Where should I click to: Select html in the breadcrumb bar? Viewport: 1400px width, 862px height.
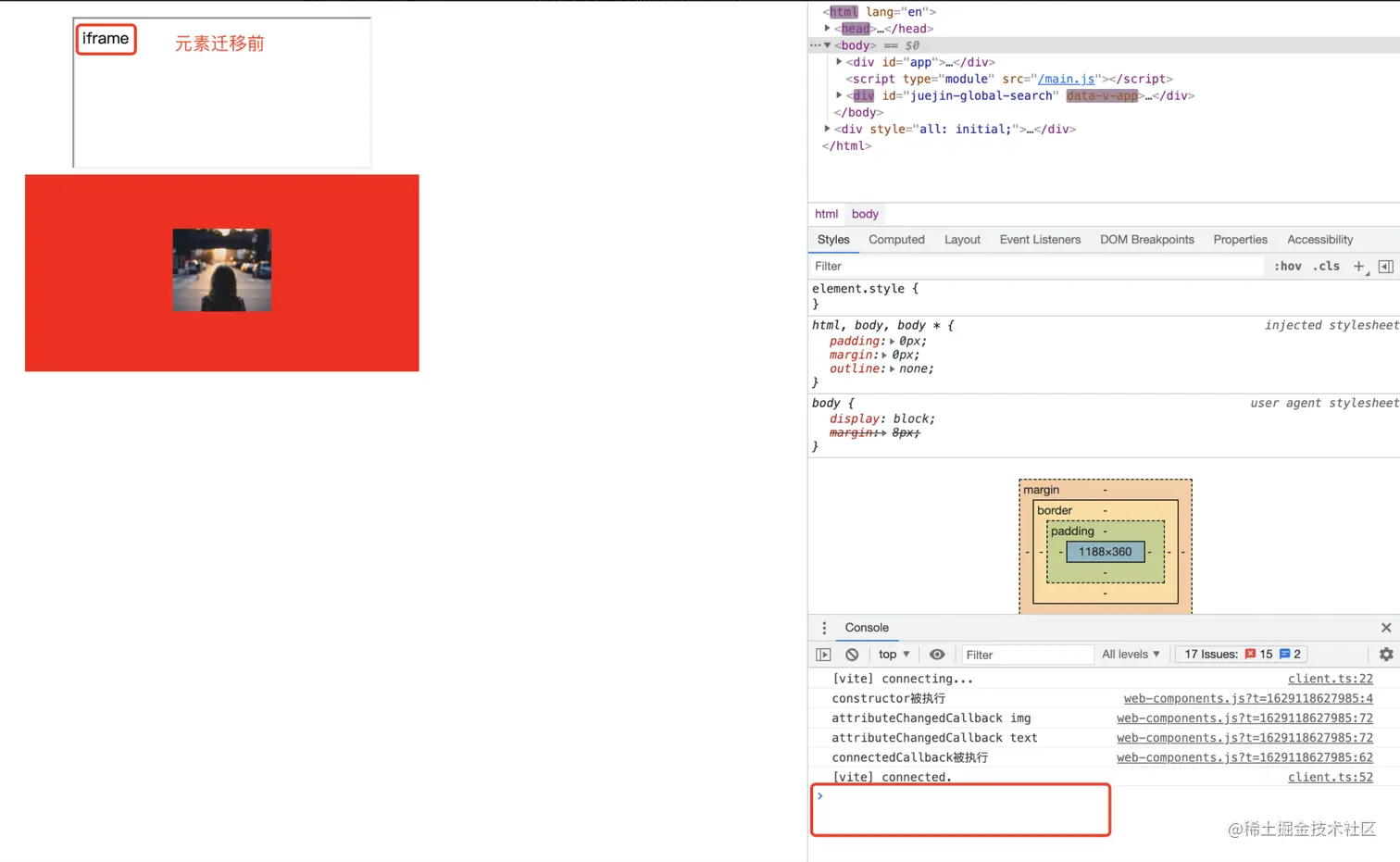[x=826, y=214]
